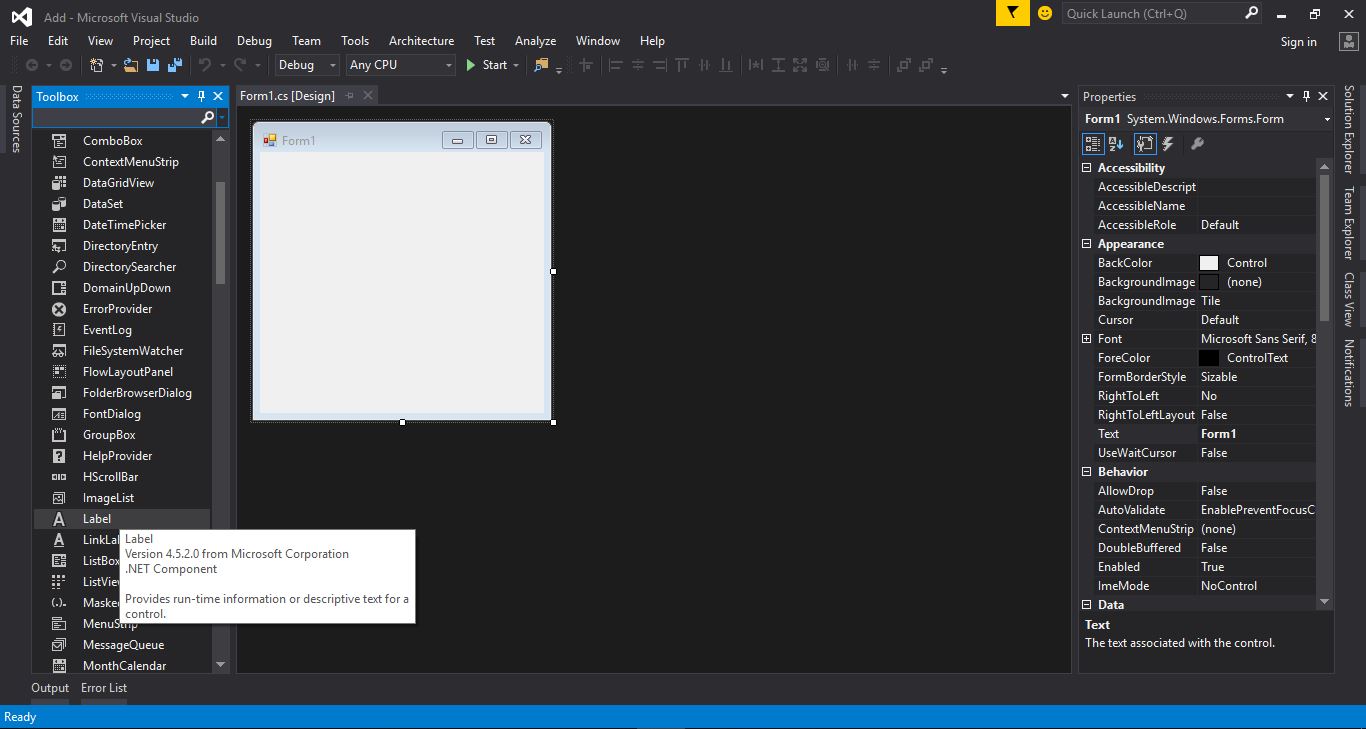1366x729 pixels.
Task: Click the BackColor color swatch
Action: click(1209, 263)
